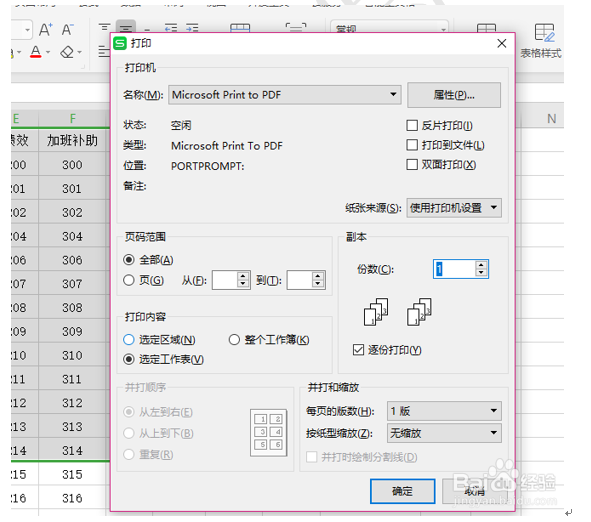
Task: Click the From page input field
Action: (x=225, y=280)
